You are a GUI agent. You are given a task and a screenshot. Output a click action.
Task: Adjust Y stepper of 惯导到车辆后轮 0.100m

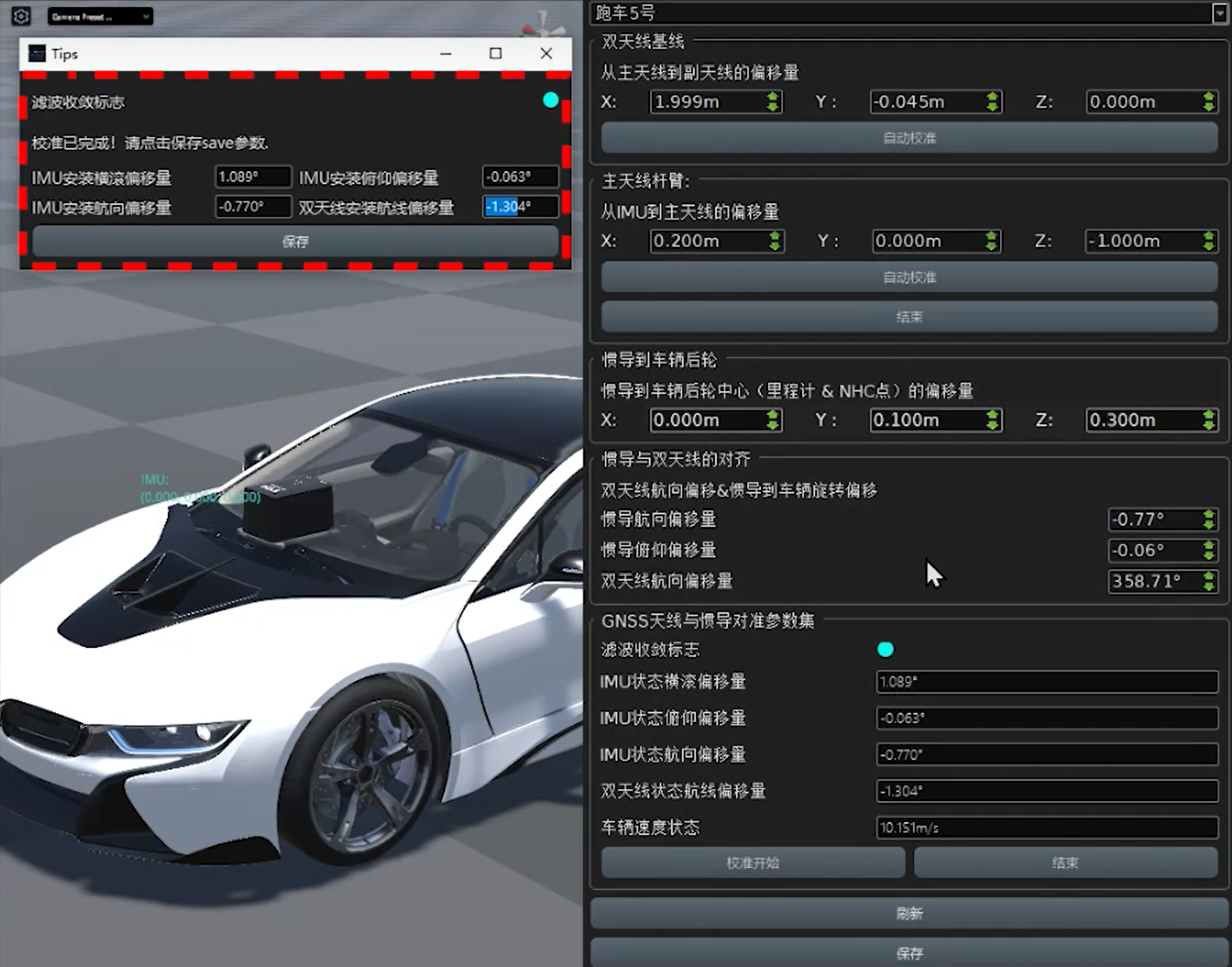pos(992,421)
